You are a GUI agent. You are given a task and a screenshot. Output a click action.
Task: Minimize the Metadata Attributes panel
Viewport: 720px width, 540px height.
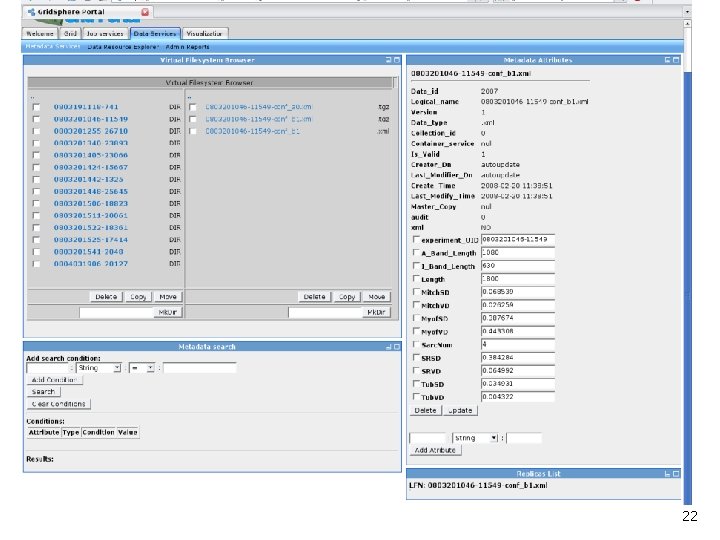coord(667,60)
